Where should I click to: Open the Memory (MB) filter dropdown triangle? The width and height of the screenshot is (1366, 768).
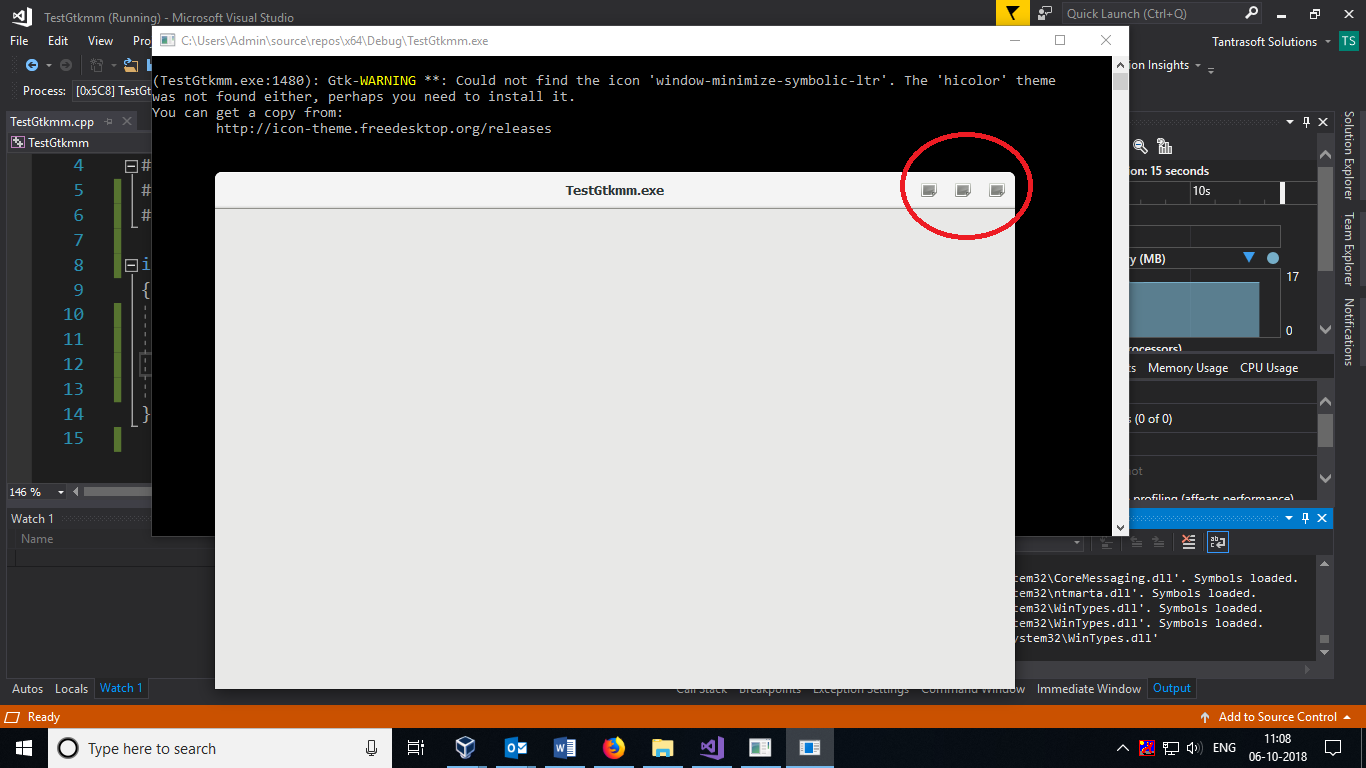(1249, 257)
